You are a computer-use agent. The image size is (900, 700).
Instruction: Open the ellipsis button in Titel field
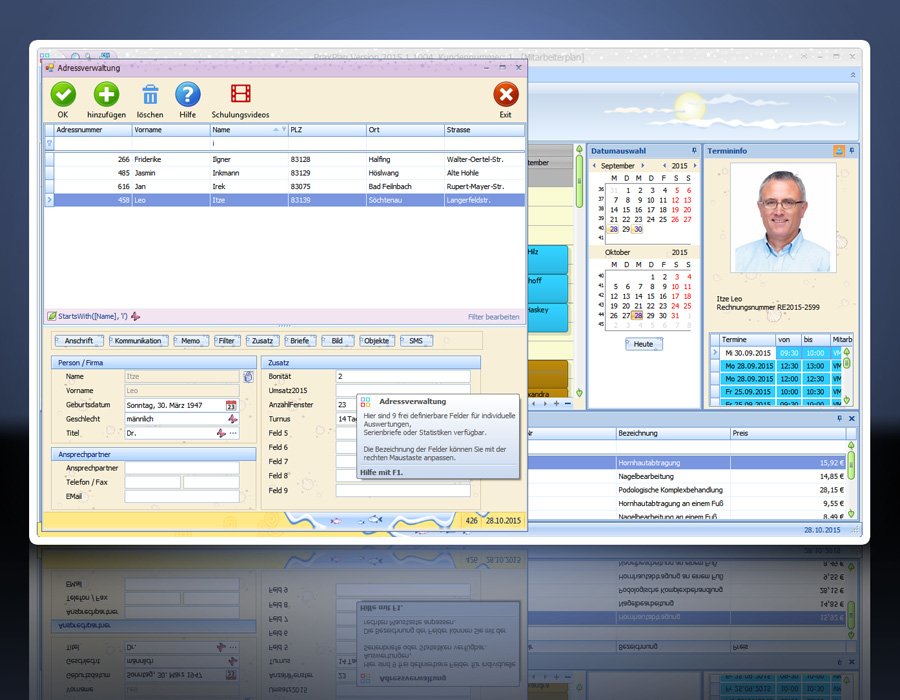click(233, 433)
